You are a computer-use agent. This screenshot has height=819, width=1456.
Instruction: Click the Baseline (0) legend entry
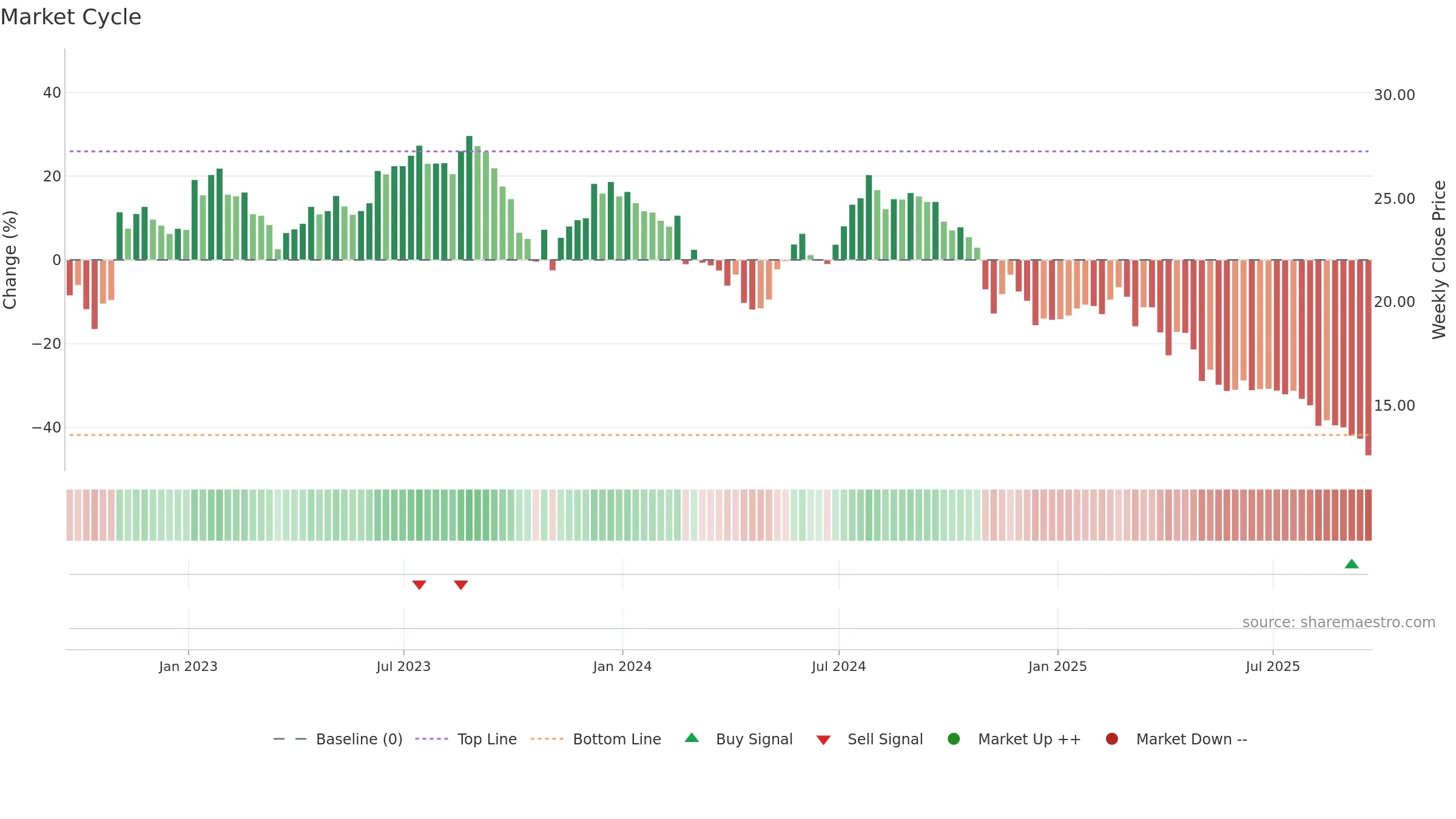point(338,739)
